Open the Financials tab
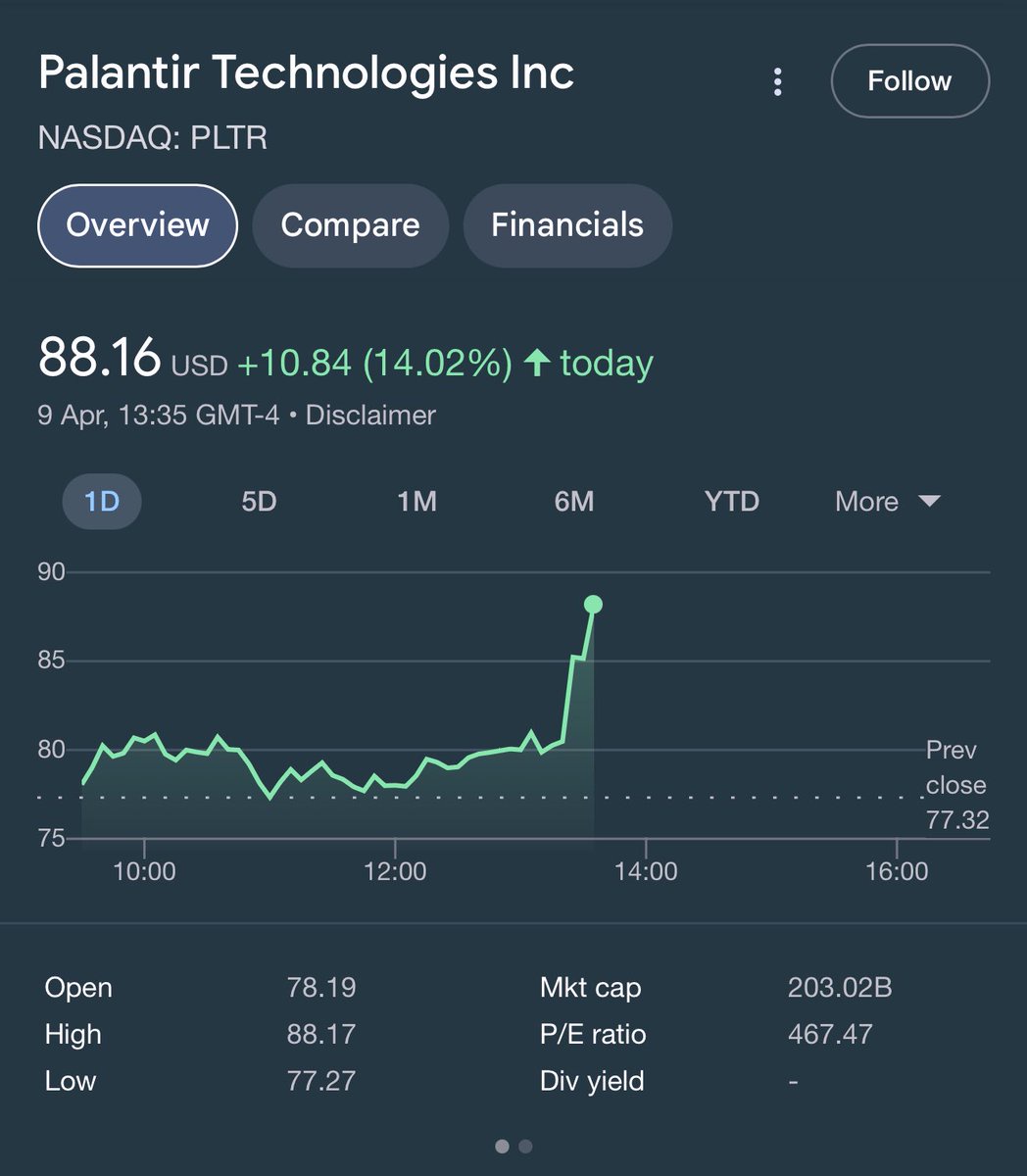This screenshot has height=1176, width=1027. point(566,225)
